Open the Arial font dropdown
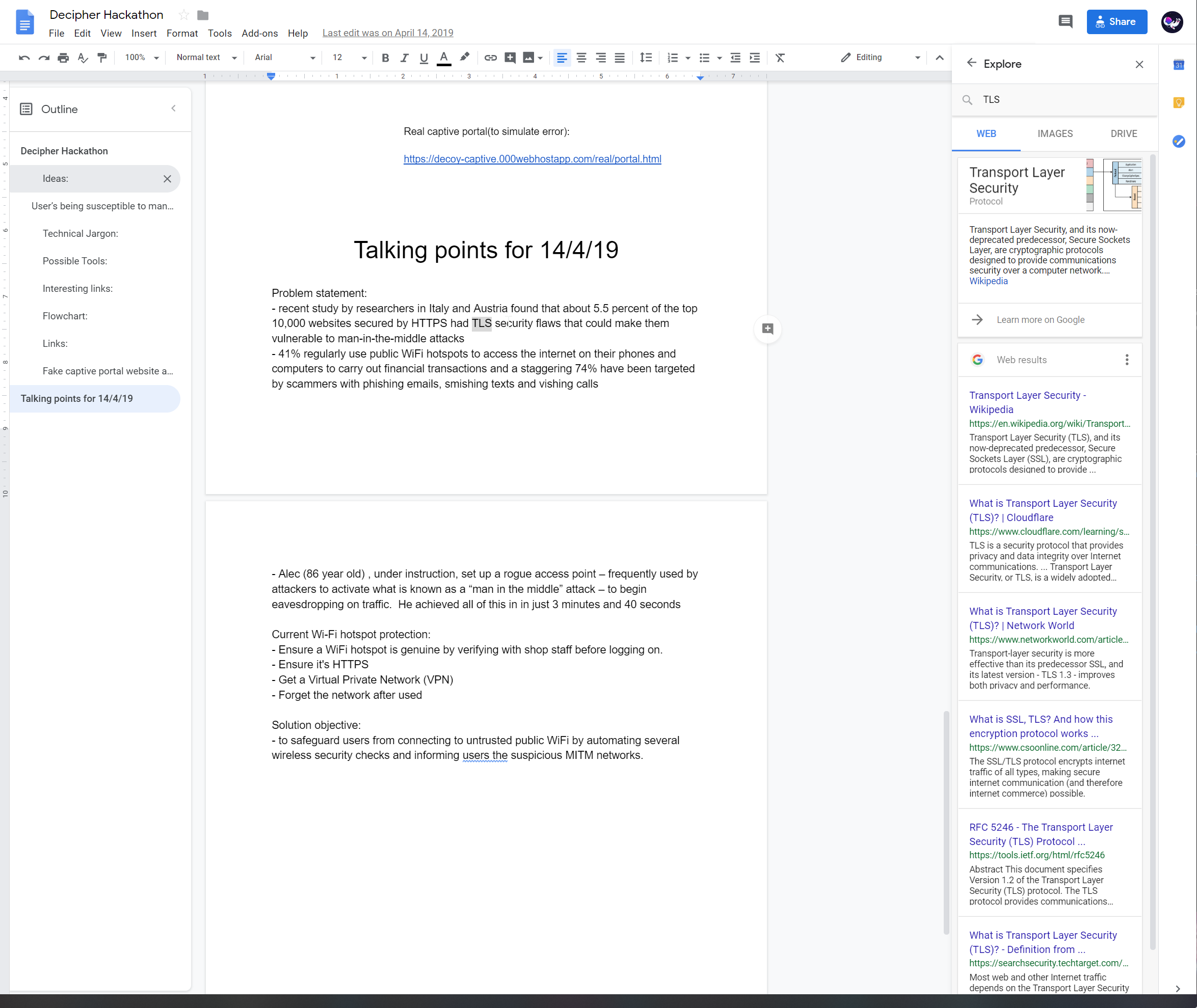 tap(285, 58)
